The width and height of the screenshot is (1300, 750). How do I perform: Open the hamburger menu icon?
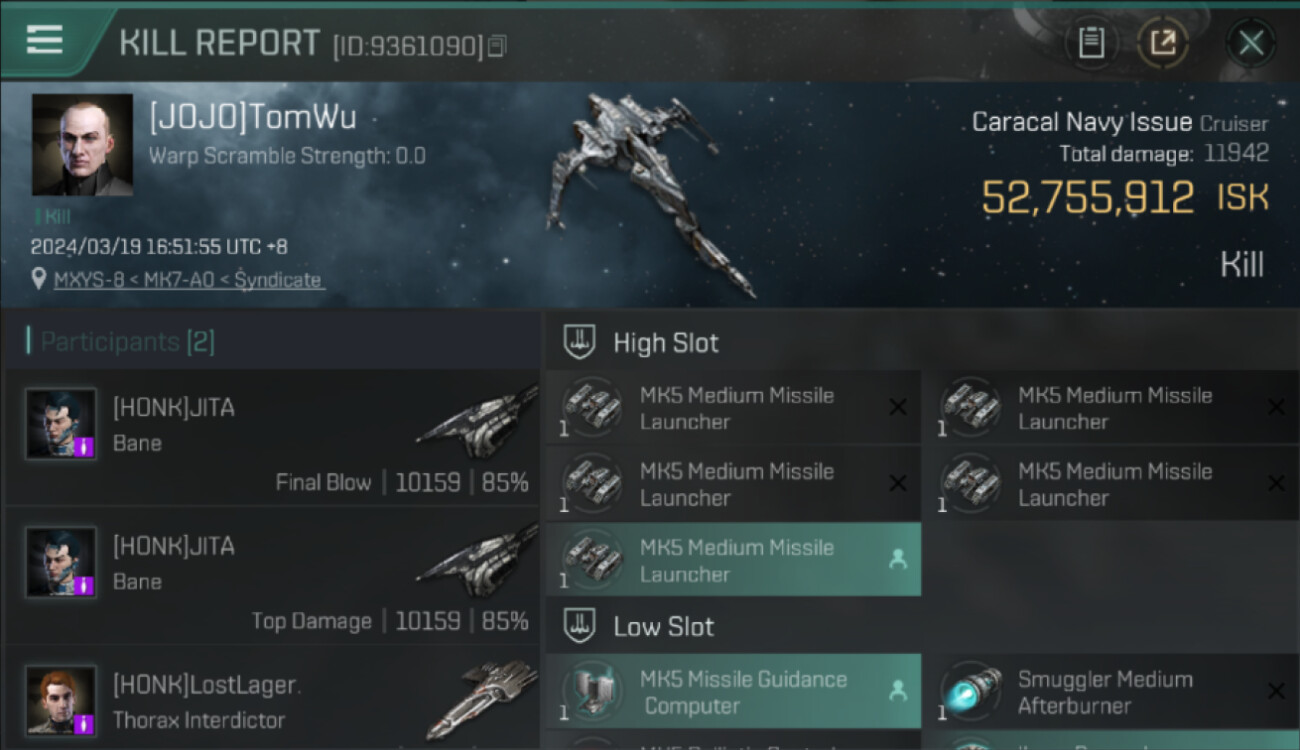pyautogui.click(x=45, y=40)
